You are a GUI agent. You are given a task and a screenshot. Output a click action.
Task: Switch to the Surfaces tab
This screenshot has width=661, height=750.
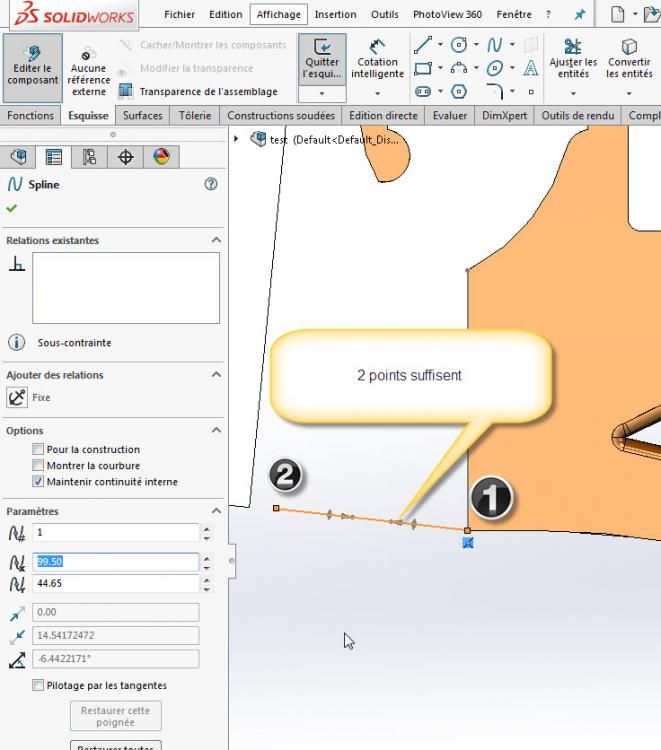point(143,115)
